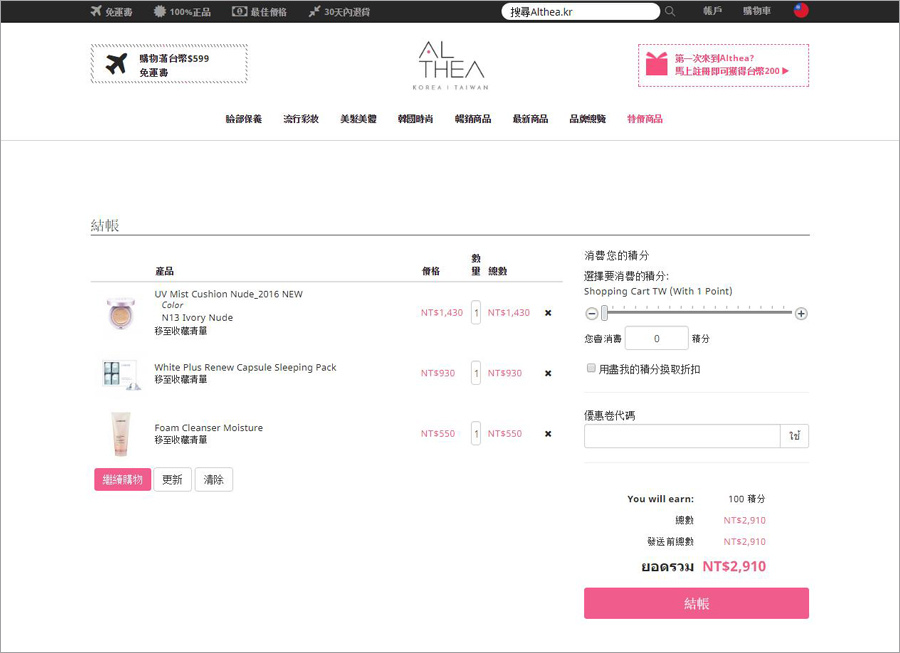Open White Plus Renew Capsule Sleeping Pack link
Image resolution: width=900 pixels, height=653 pixels.
pyautogui.click(x=245, y=367)
